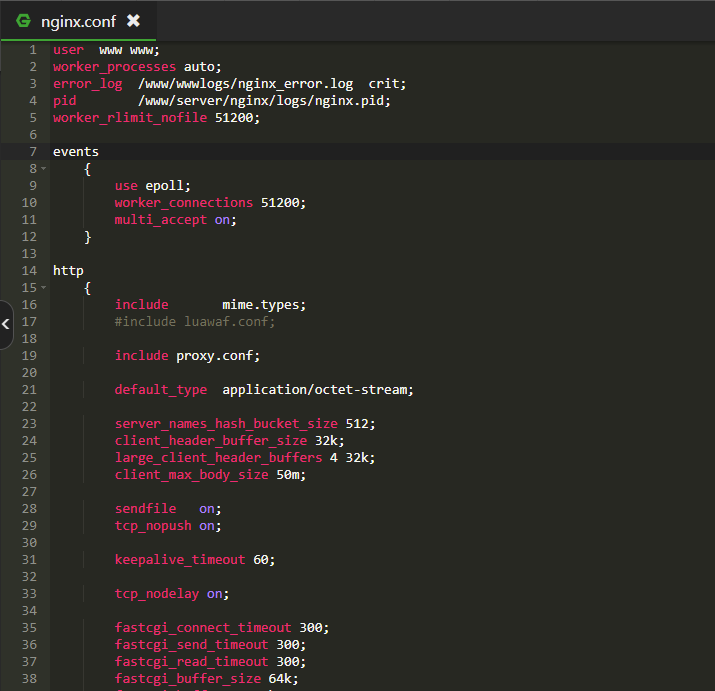Viewport: 715px width, 691px height.
Task: Click line number 17 in the gutter
Action: [x=28, y=322]
